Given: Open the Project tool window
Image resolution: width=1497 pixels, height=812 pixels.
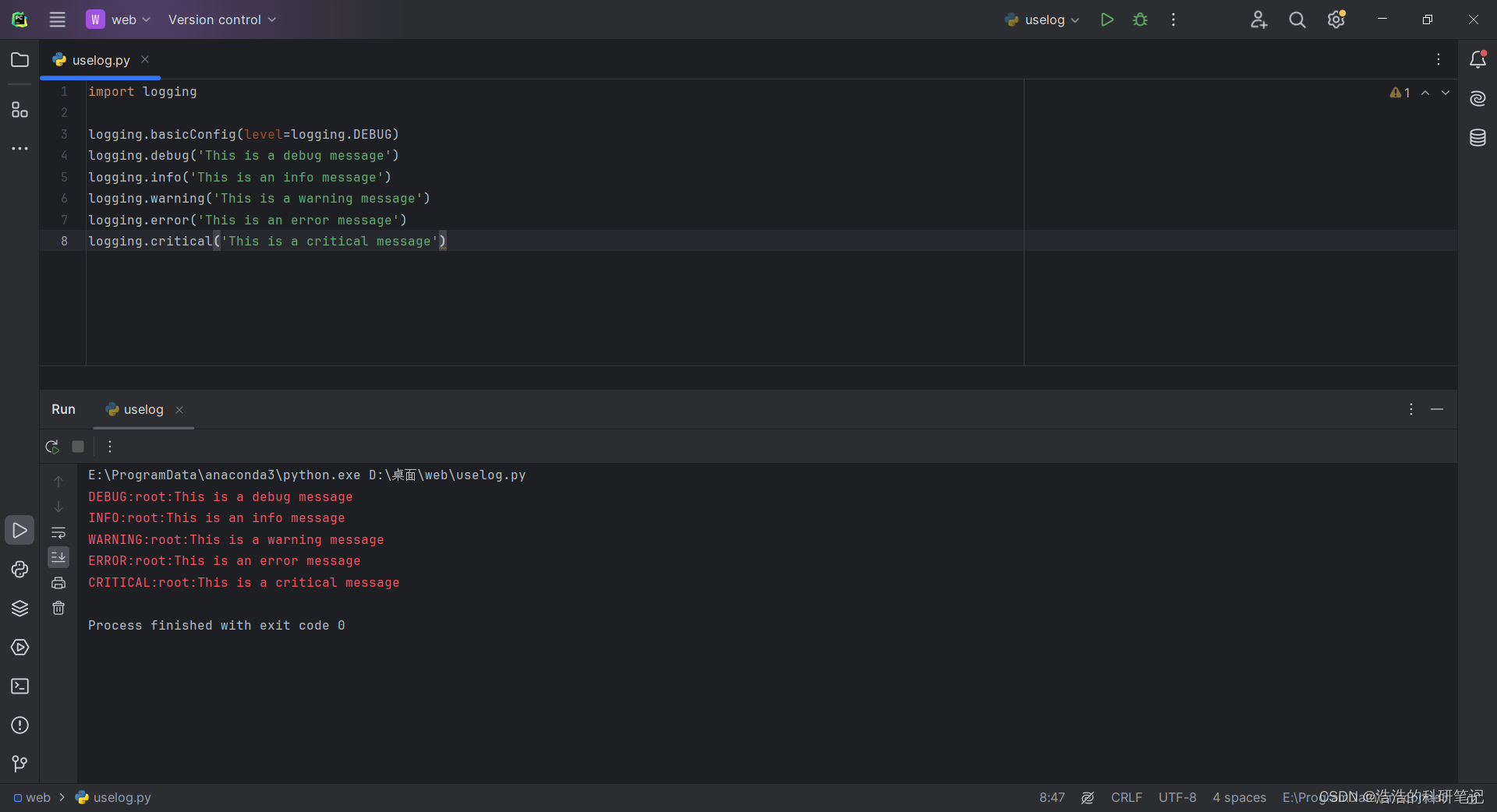Looking at the screenshot, I should pos(19,60).
